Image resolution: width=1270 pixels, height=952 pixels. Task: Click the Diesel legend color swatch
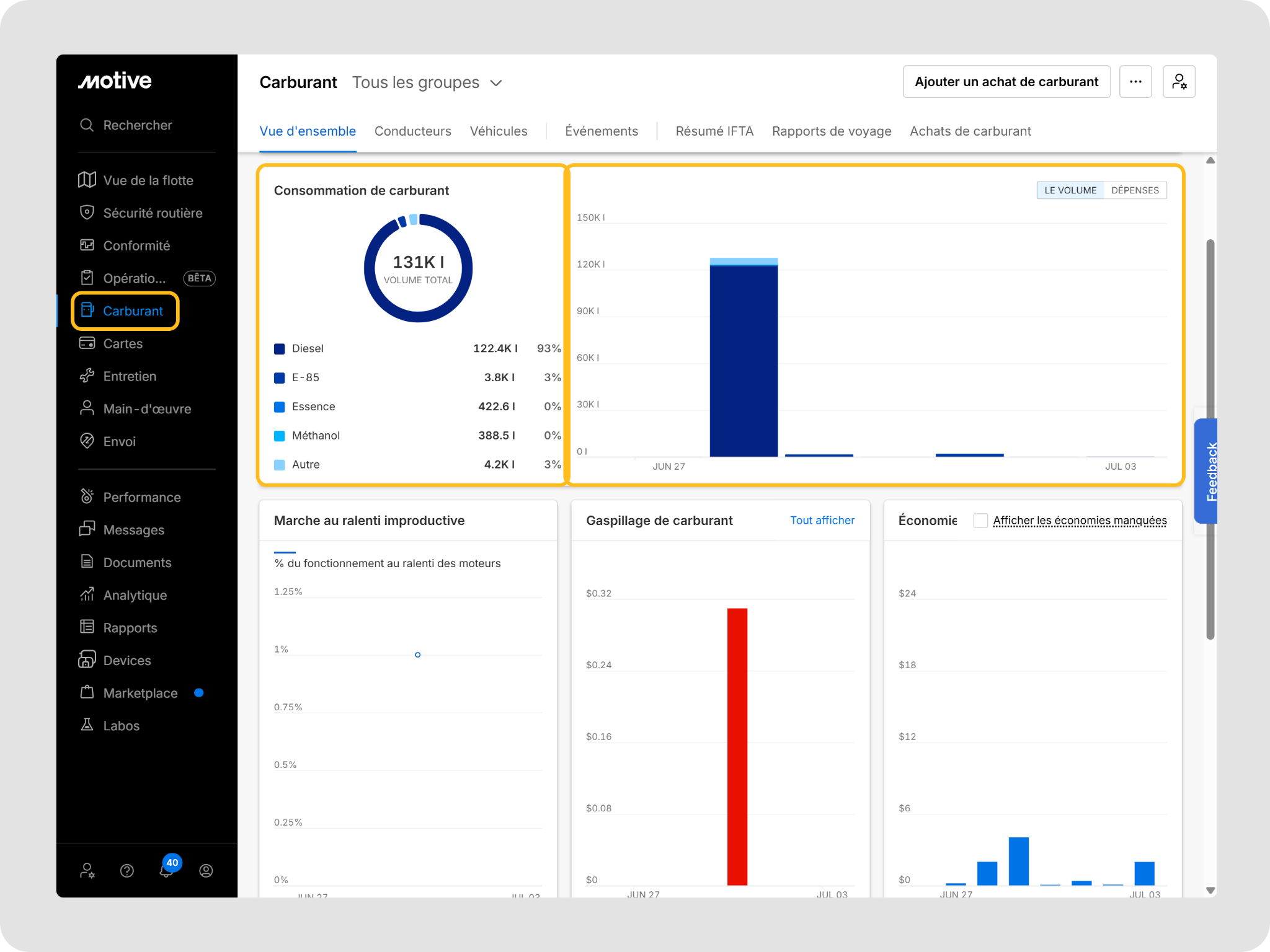click(279, 348)
